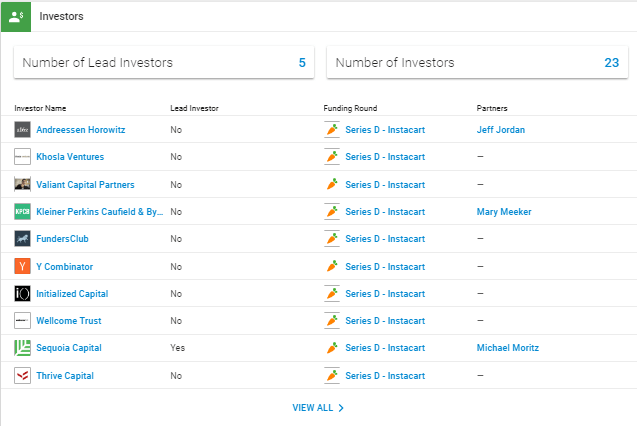This screenshot has width=637, height=426.
Task: Click the Lead Investor column header
Action: pyautogui.click(x=194, y=108)
